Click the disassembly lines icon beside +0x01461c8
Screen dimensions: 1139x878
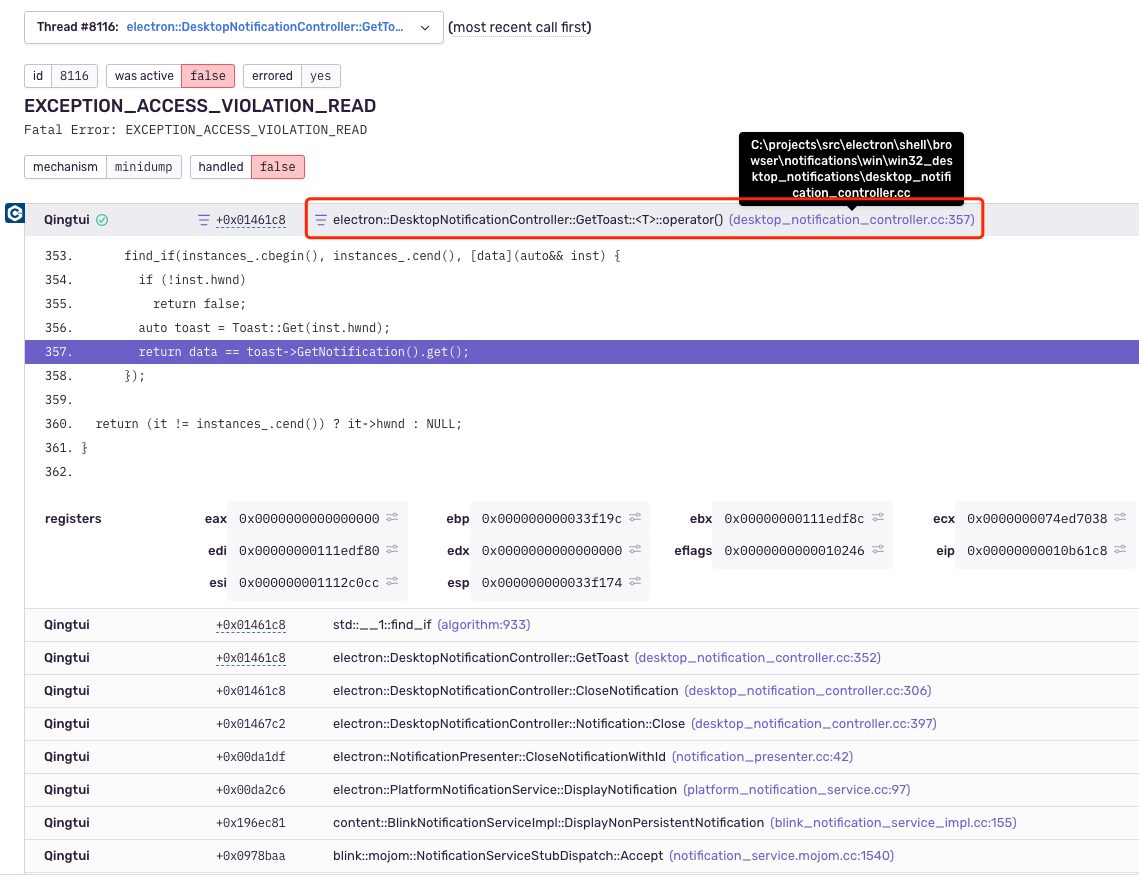[x=205, y=219]
